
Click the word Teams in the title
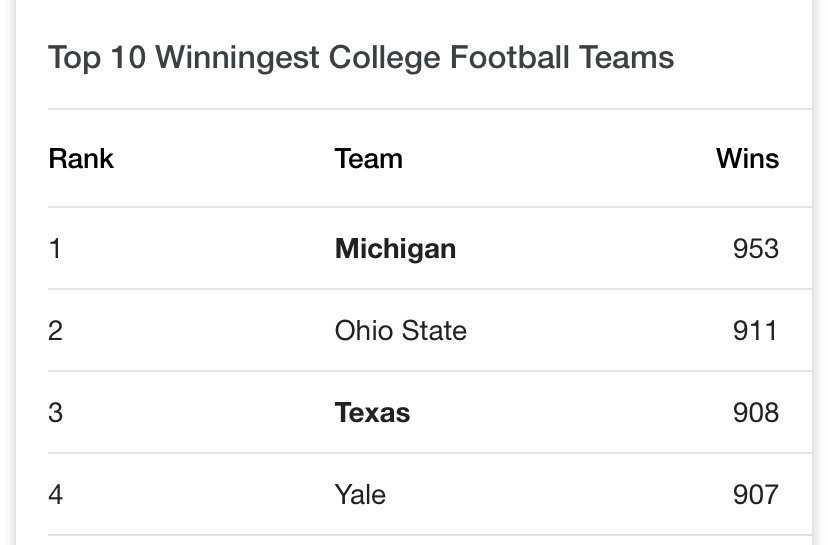626,57
